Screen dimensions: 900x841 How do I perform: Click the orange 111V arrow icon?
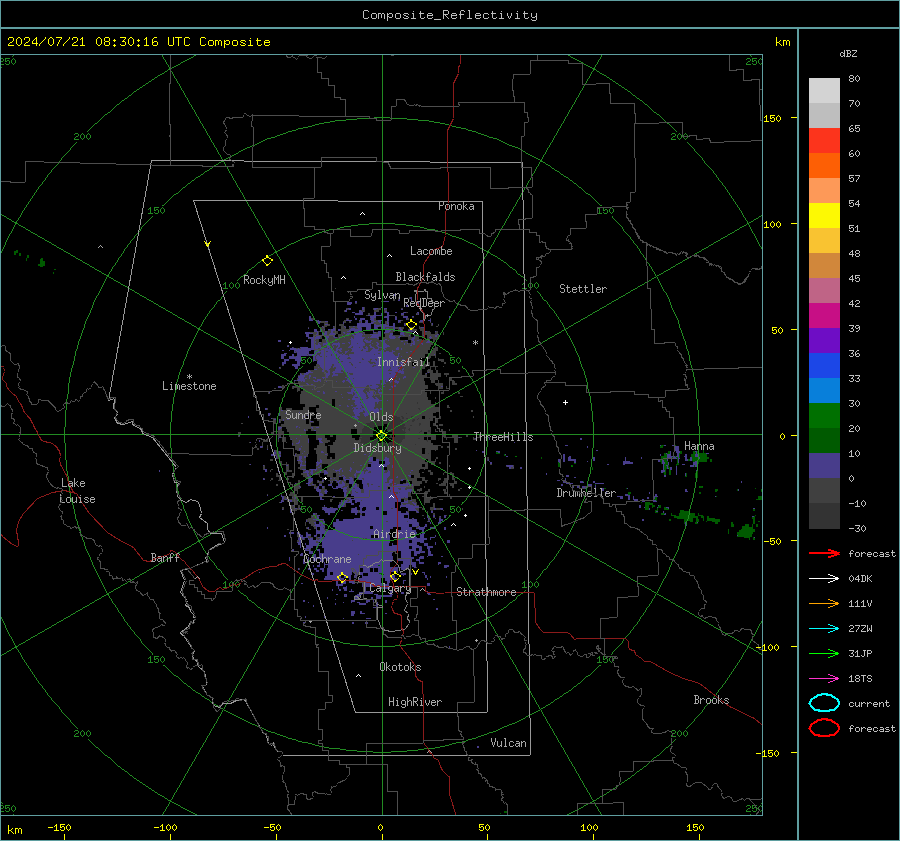click(824, 603)
